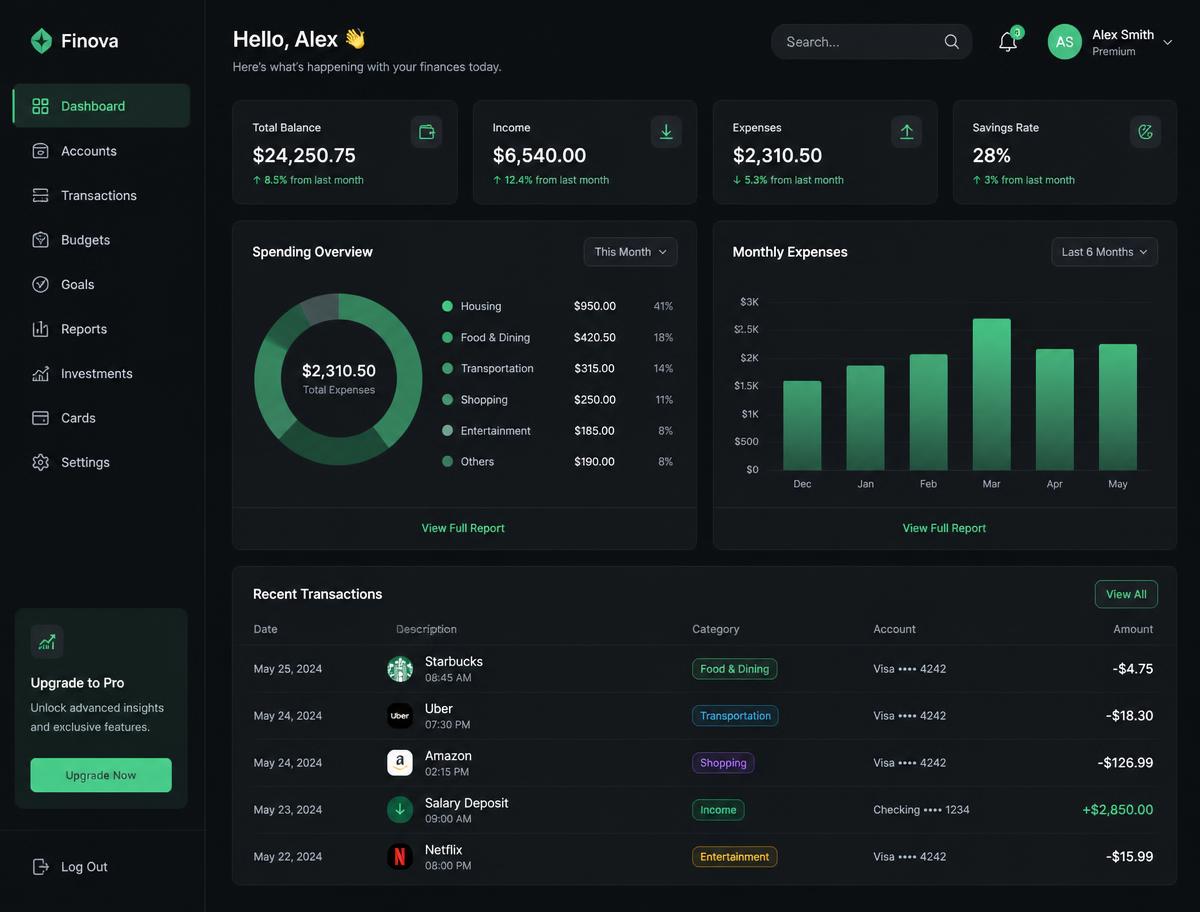The height and width of the screenshot is (912, 1200).
Task: Open the Last 6 Months dropdown
Action: 1104,252
